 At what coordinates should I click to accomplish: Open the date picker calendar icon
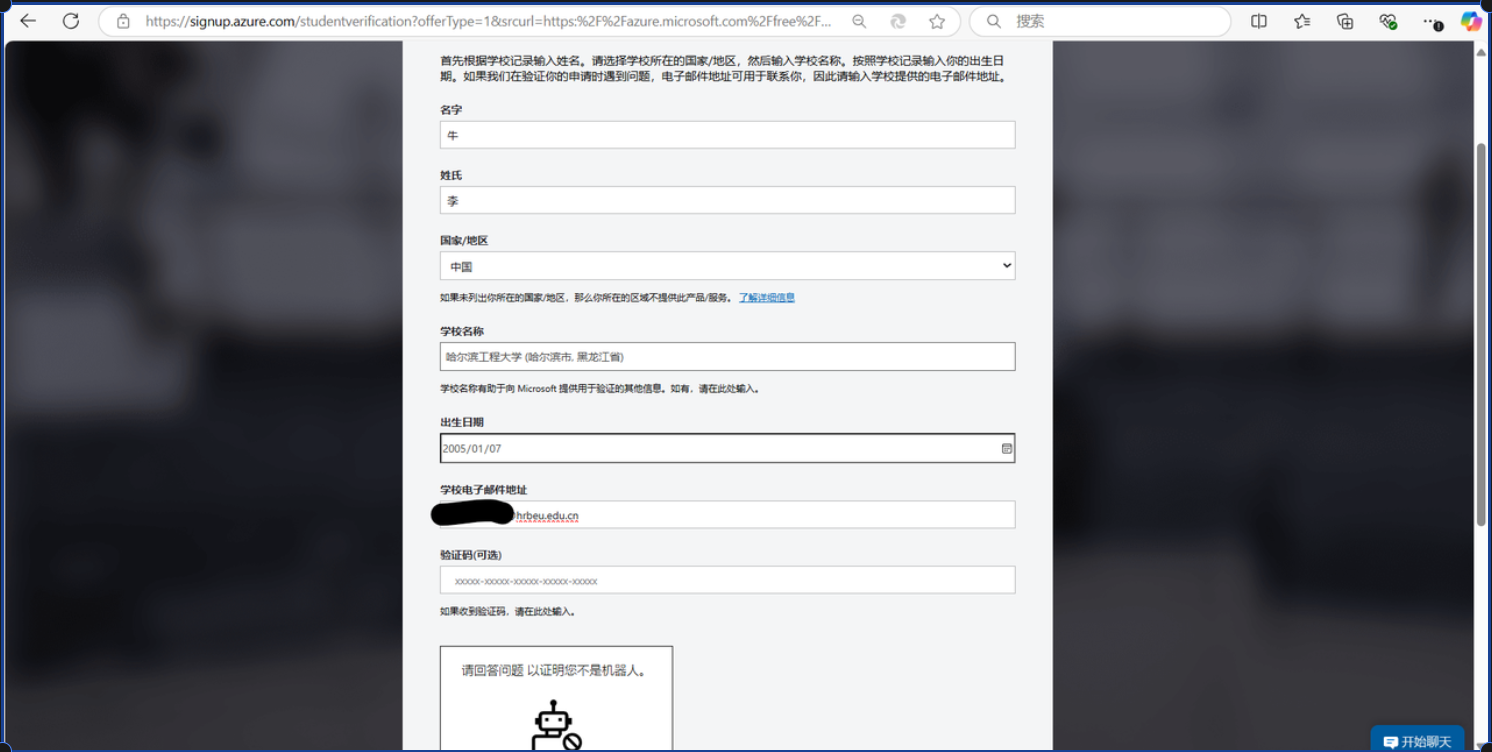(1006, 449)
